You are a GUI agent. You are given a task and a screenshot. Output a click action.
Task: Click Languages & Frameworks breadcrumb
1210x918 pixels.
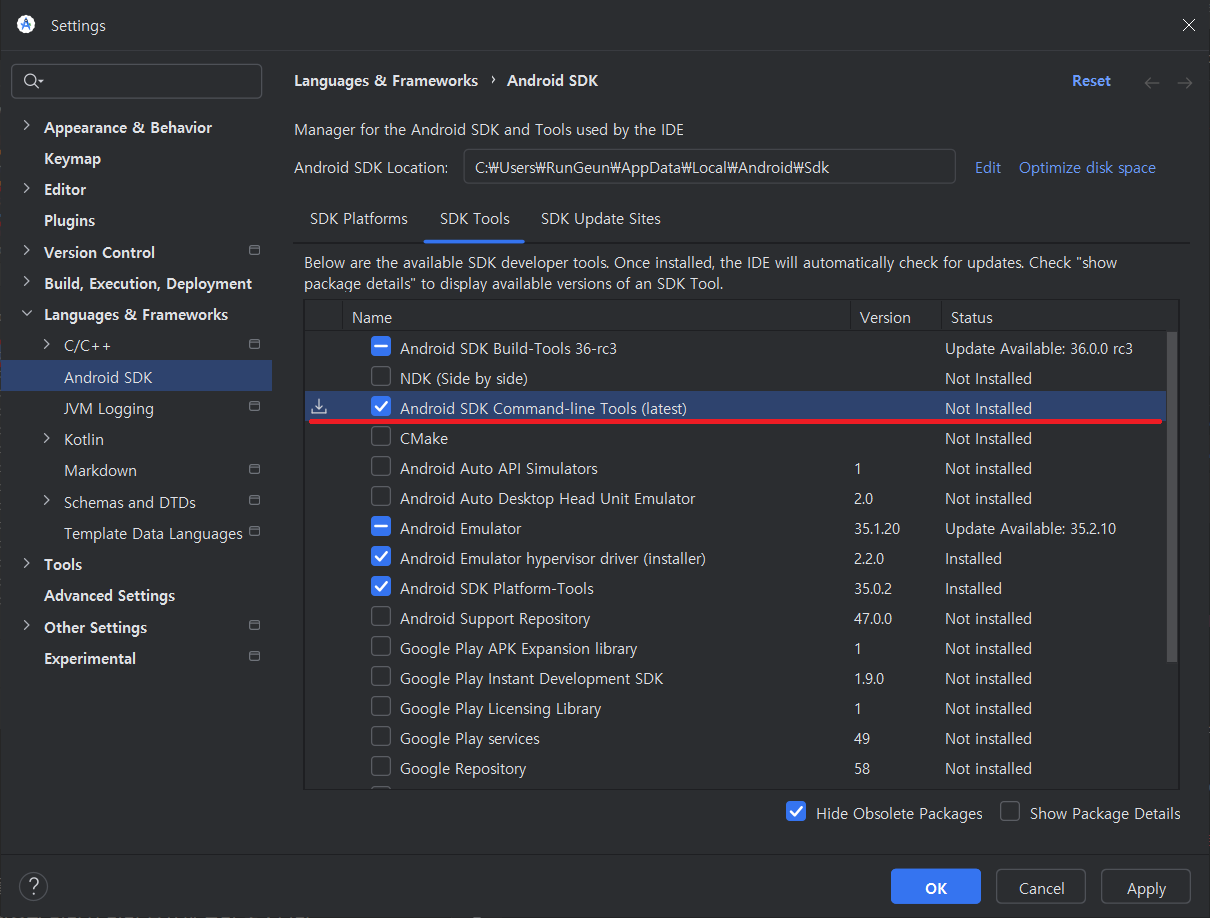[x=386, y=81]
